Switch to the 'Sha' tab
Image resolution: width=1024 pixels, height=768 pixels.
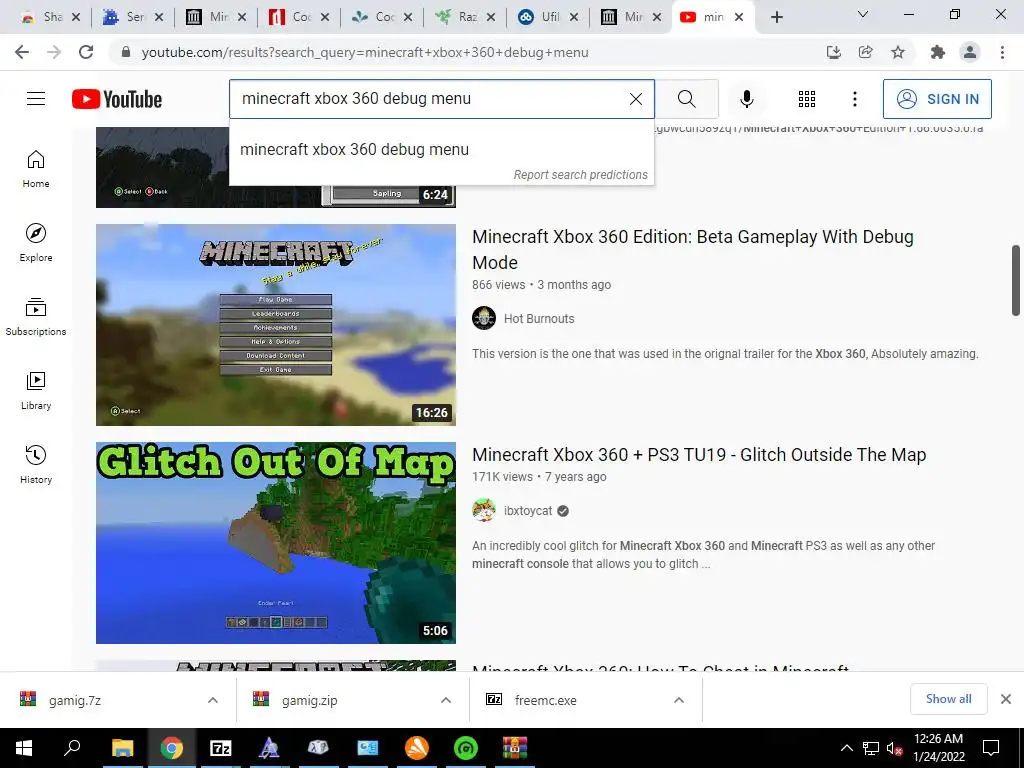coord(42,17)
